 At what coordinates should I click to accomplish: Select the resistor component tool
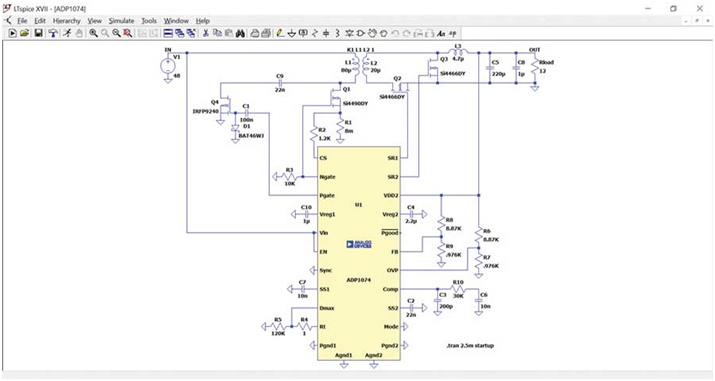315,33
